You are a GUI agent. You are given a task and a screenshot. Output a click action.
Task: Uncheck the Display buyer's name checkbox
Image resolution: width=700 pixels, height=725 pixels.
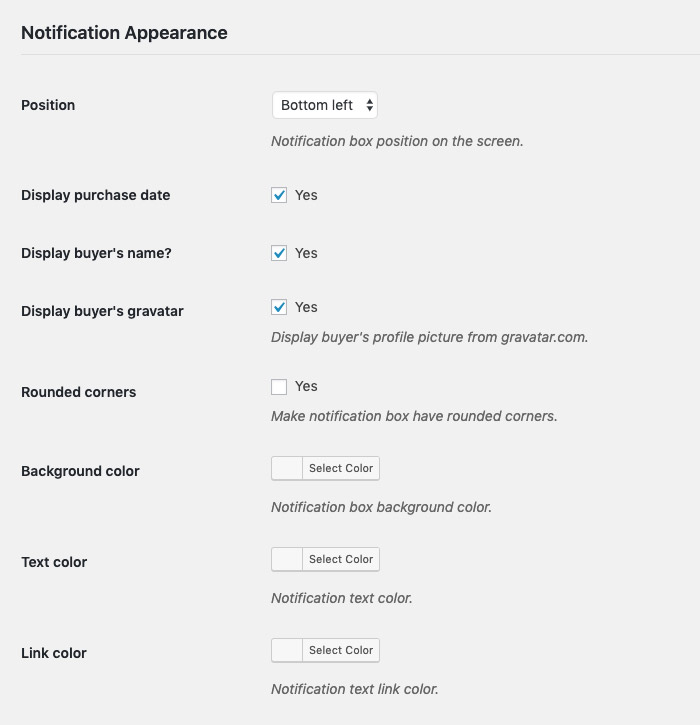(279, 253)
